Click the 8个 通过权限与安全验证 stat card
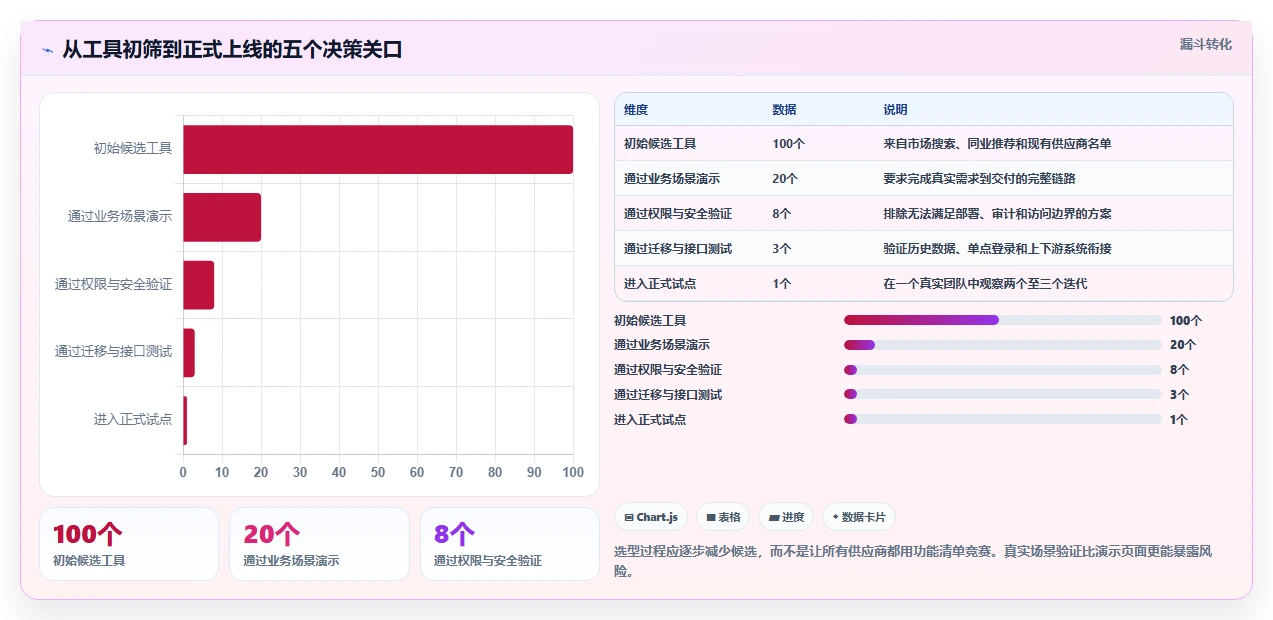The width and height of the screenshot is (1273, 620). tap(510, 544)
